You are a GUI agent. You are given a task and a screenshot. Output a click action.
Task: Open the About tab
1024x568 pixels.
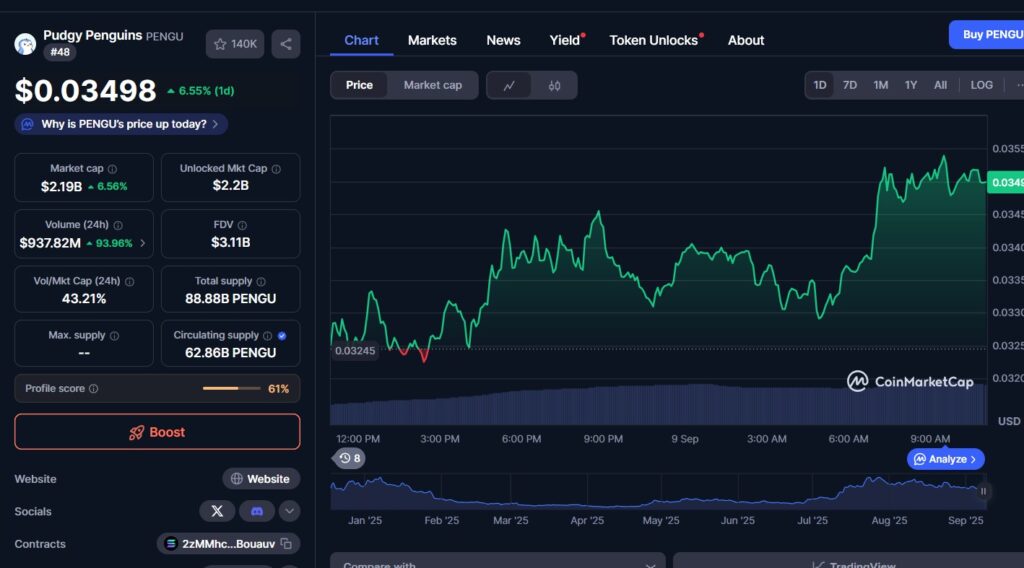click(x=746, y=40)
